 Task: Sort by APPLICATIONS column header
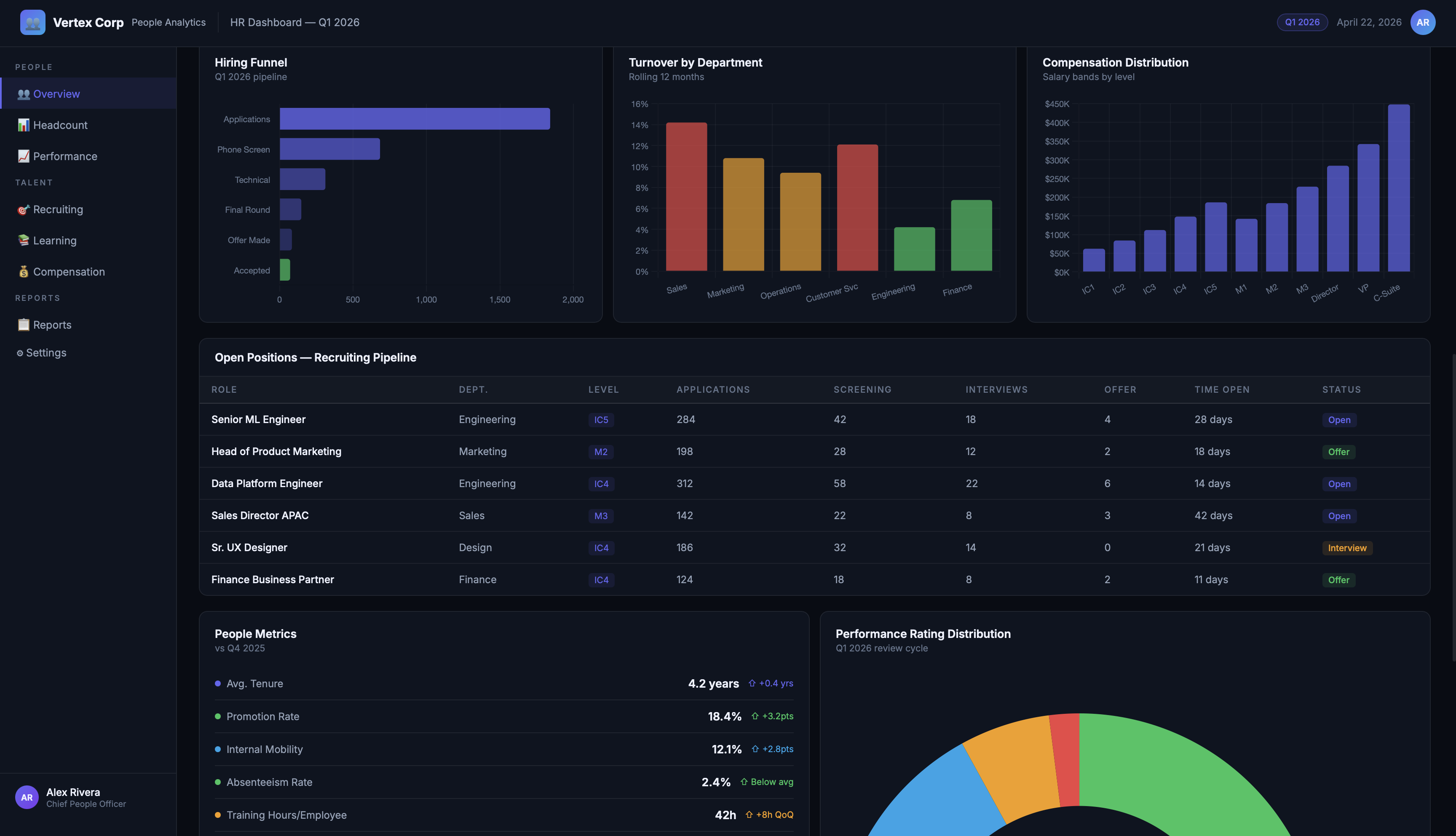pos(713,390)
